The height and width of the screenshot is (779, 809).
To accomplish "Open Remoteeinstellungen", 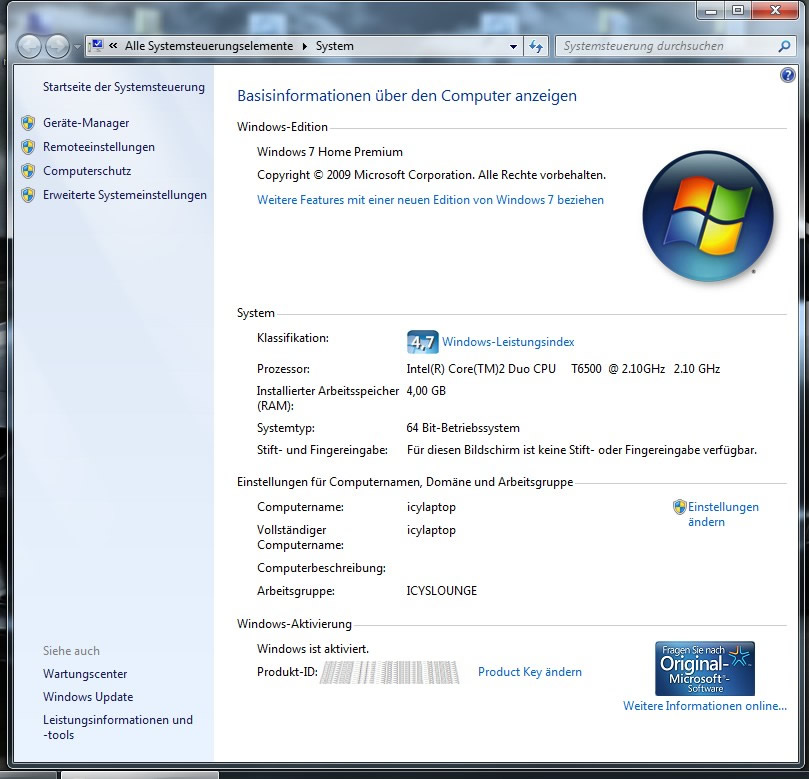I will click(x=99, y=147).
